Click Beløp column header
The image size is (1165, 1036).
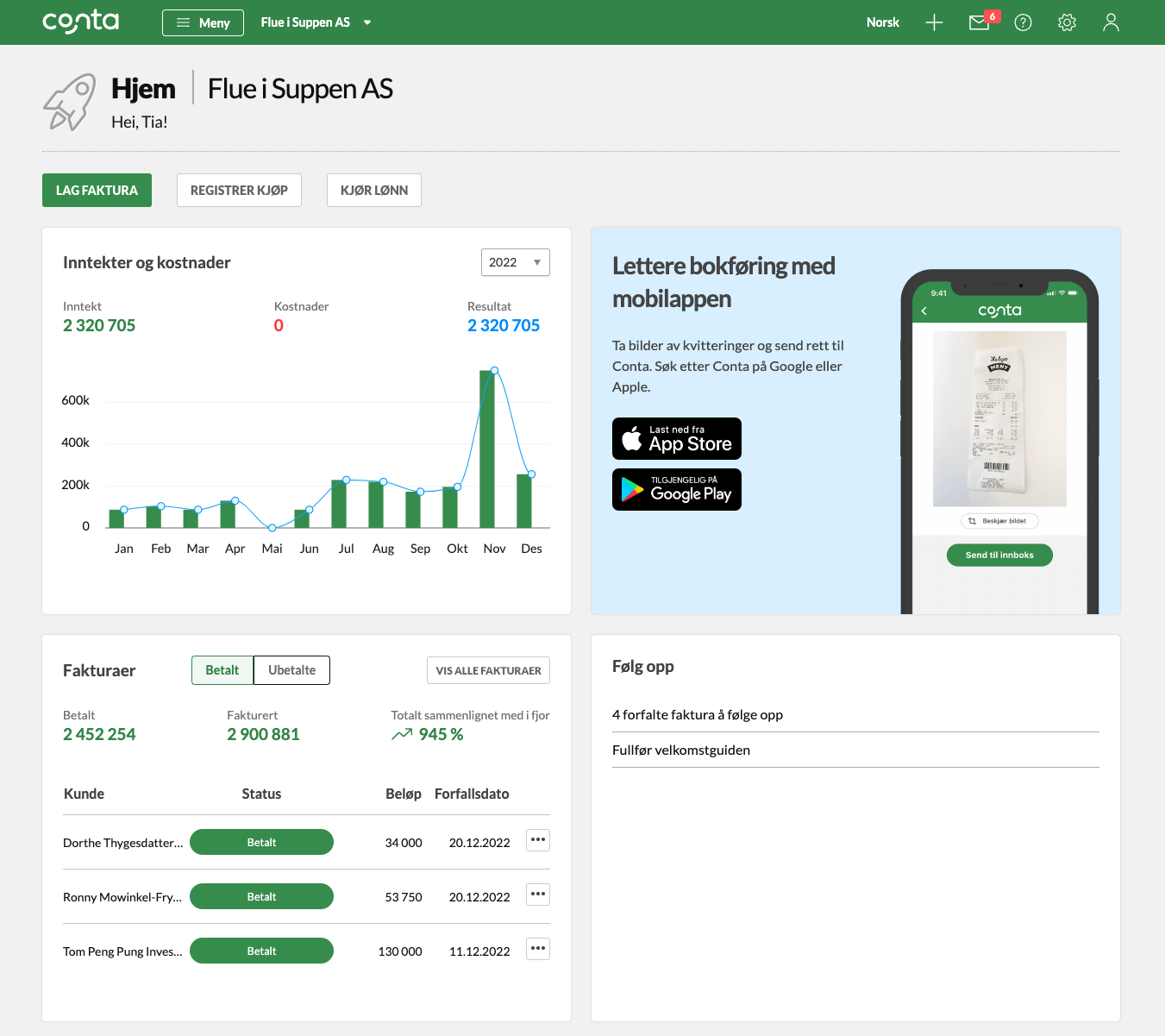point(404,794)
